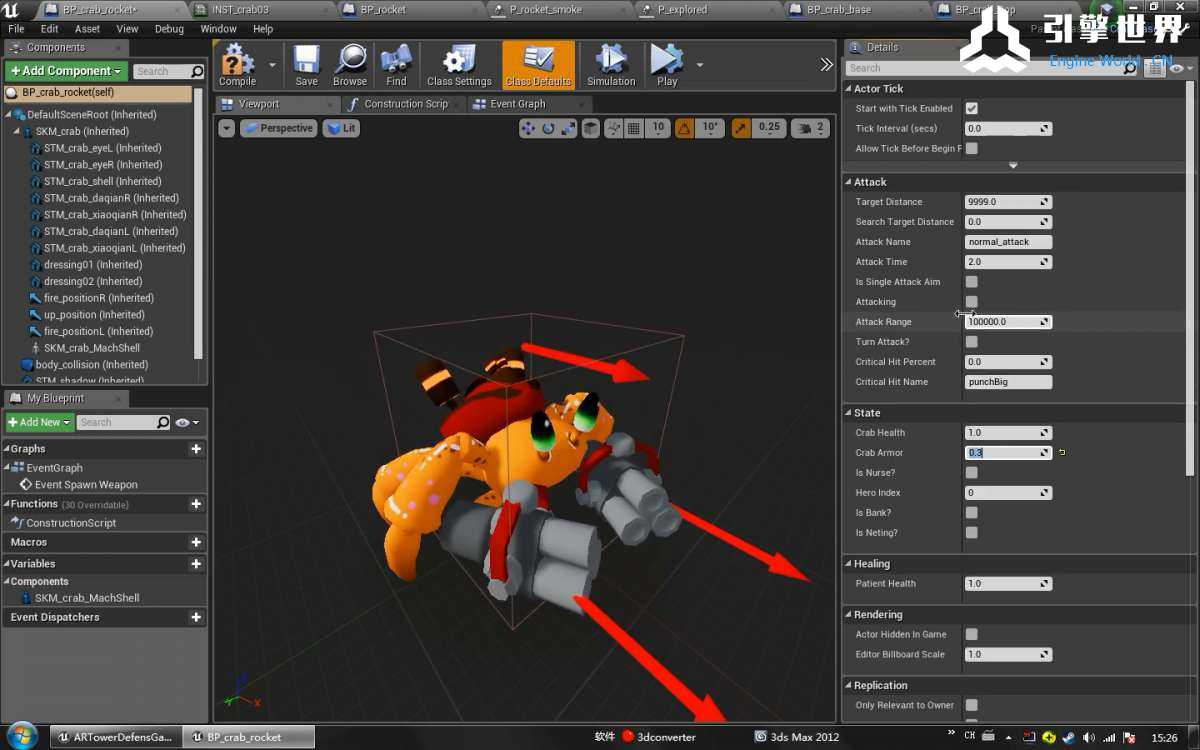Click the Attack Name text field
The width and height of the screenshot is (1200, 750).
point(1008,242)
